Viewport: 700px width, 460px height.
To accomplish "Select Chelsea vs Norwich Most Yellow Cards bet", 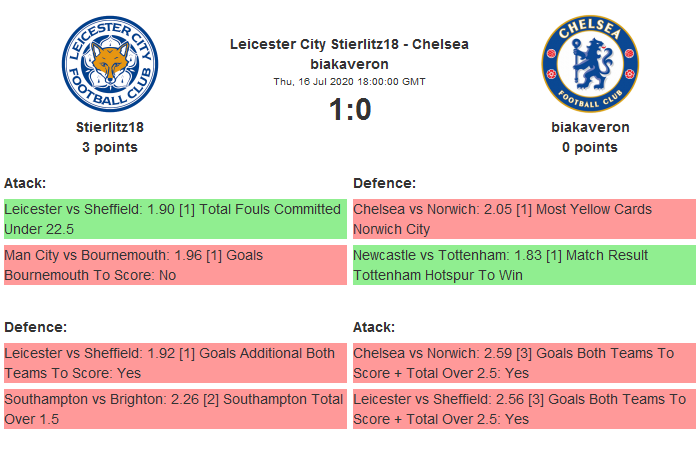I will click(x=524, y=219).
